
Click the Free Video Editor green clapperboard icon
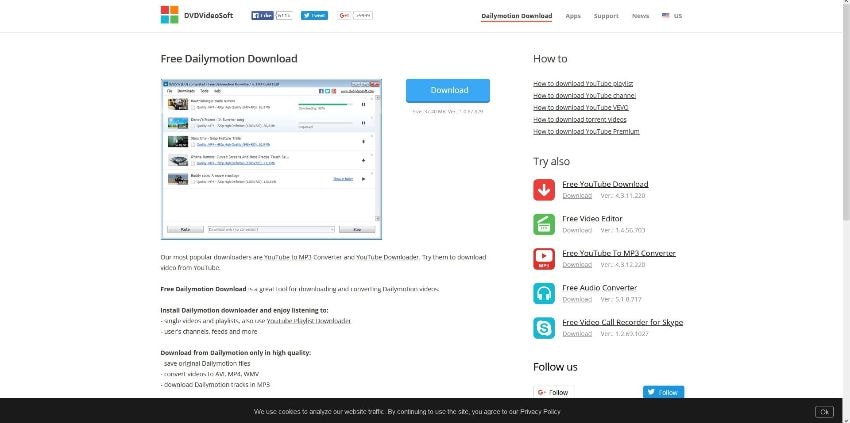[544, 225]
